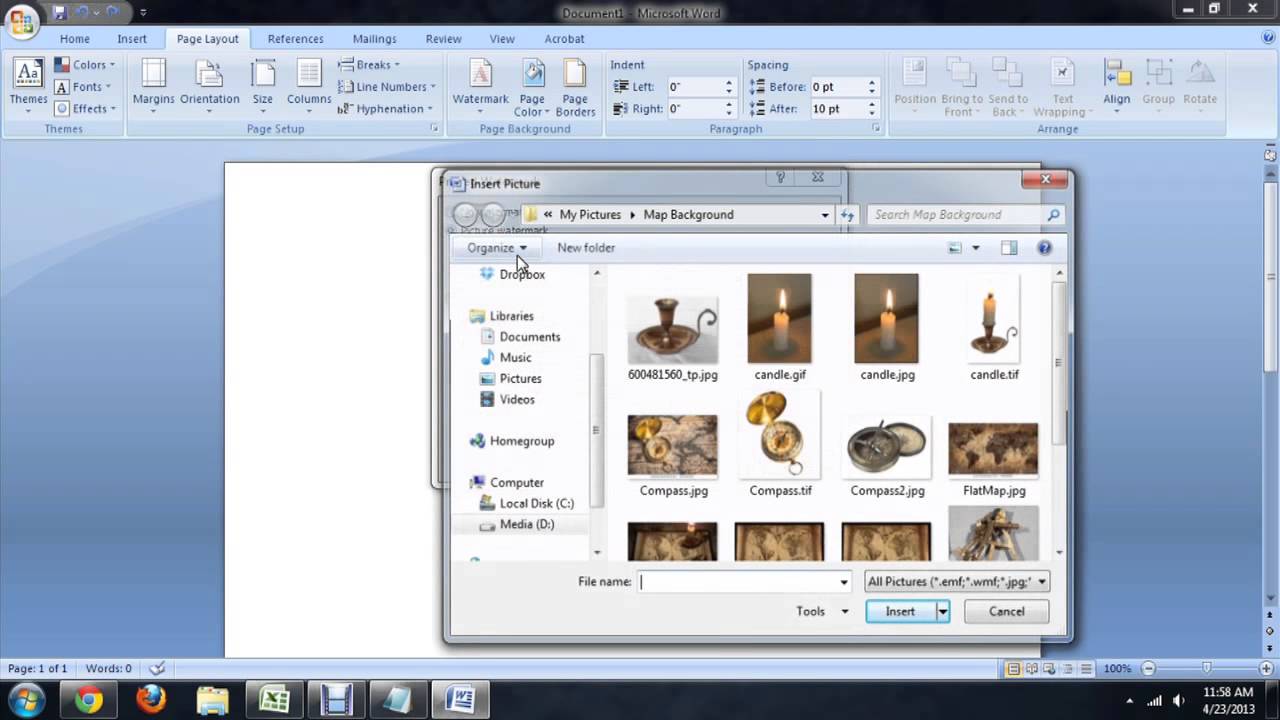Select Documents library in navigation pane
The image size is (1280, 720).
point(529,337)
